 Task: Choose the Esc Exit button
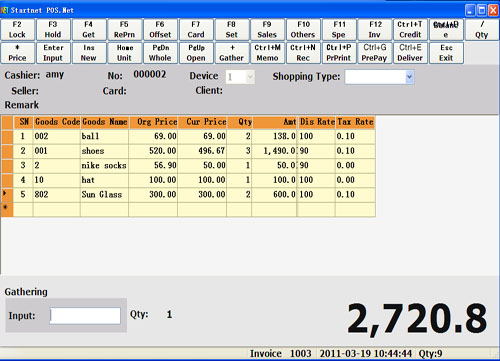click(446, 53)
